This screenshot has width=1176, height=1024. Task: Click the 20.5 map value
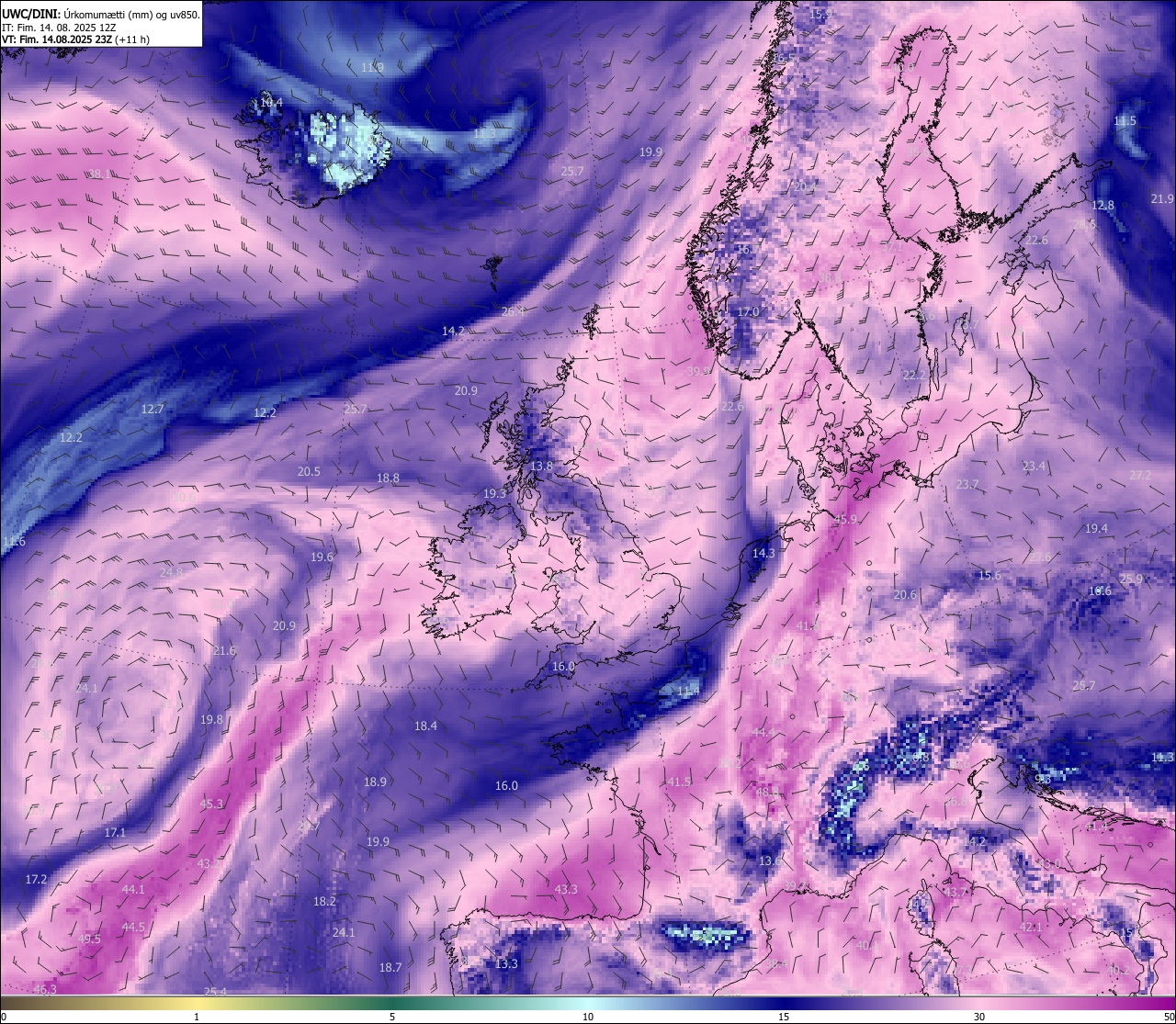tap(309, 471)
